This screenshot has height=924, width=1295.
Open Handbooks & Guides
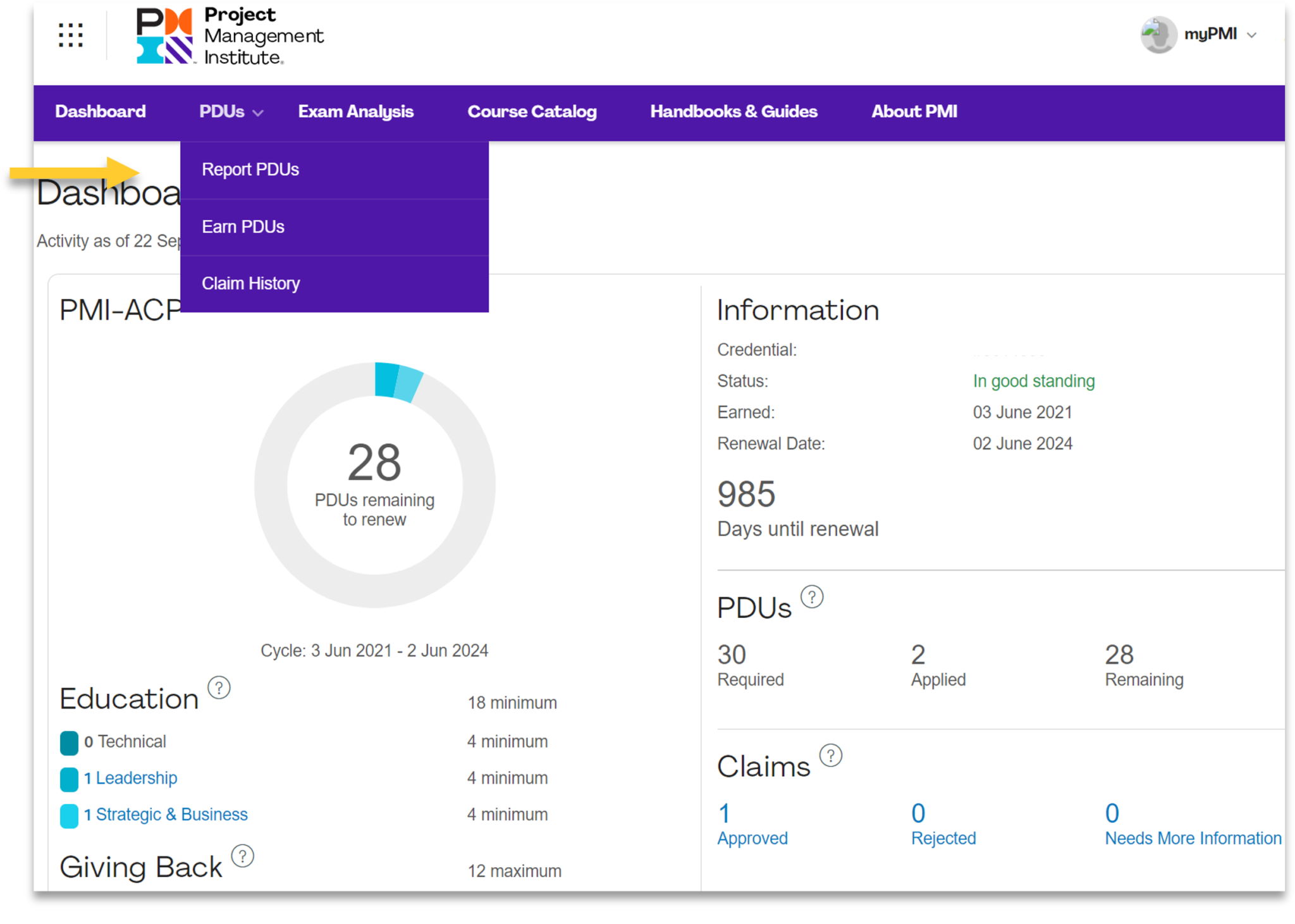(733, 112)
